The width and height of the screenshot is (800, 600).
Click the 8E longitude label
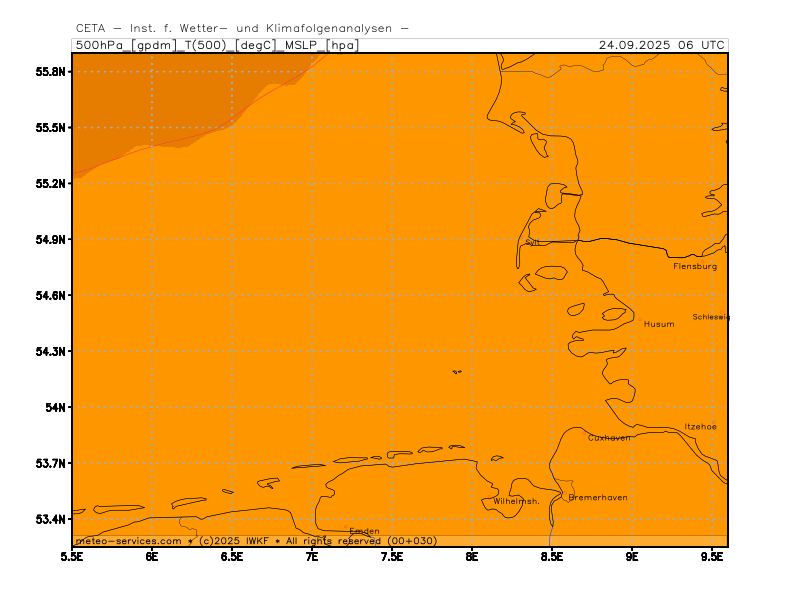pos(472,557)
